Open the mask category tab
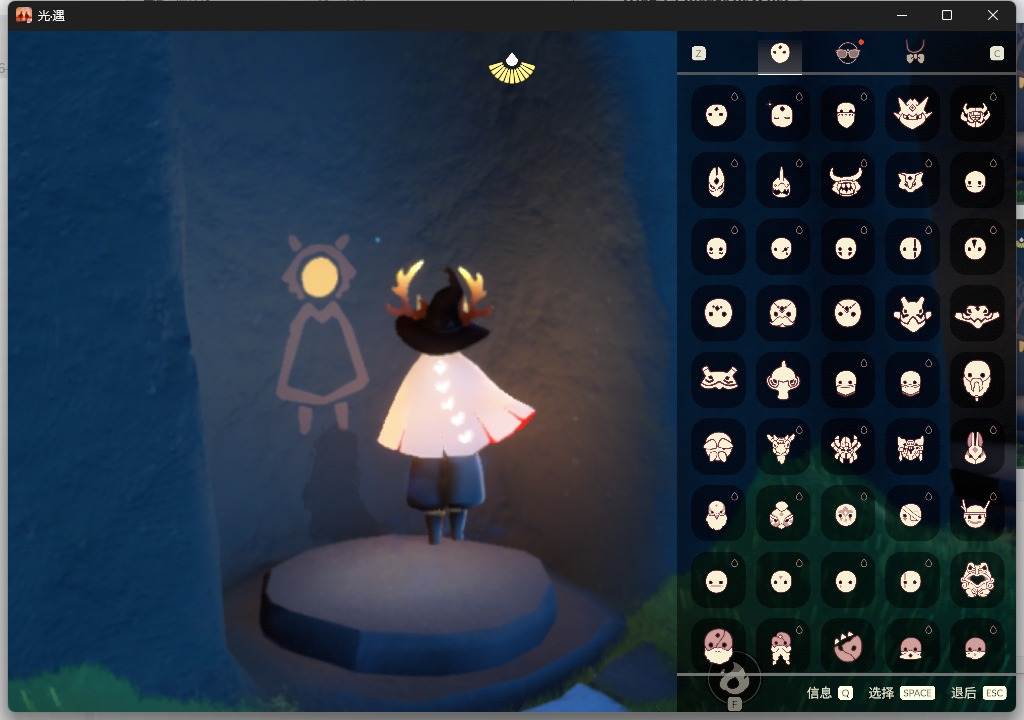This screenshot has width=1024, height=720. 780,53
